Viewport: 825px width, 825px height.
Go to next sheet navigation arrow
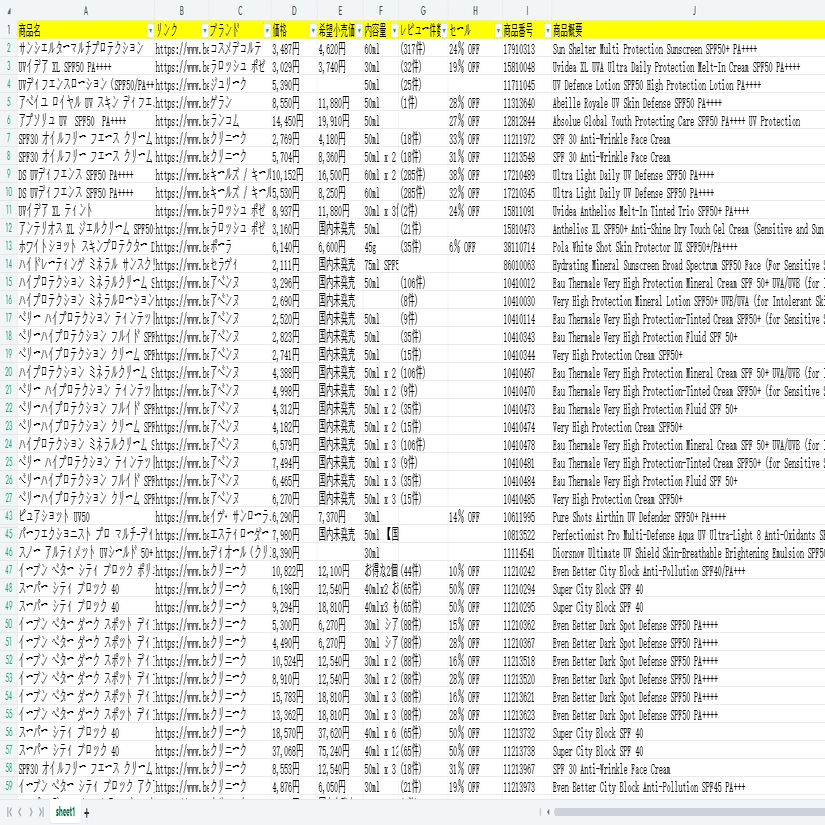pos(31,812)
